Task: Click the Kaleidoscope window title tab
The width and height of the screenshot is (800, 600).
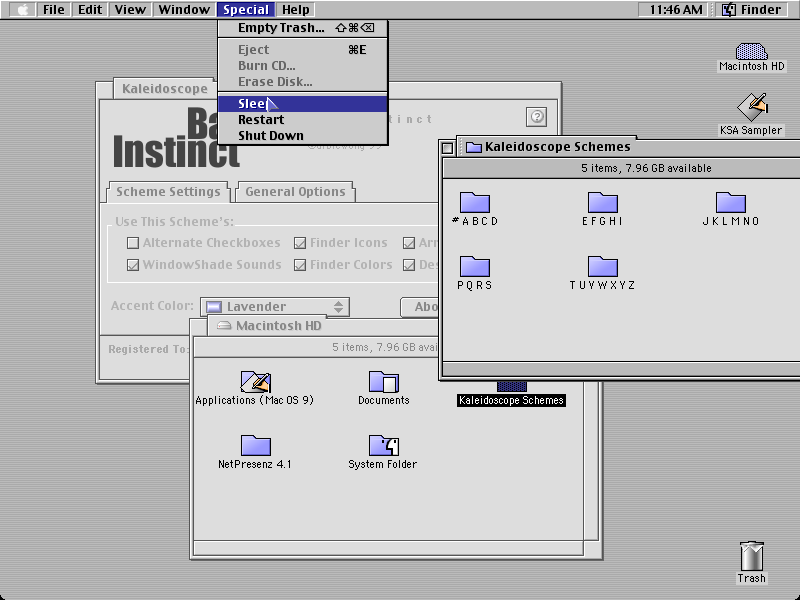Action: [x=165, y=89]
